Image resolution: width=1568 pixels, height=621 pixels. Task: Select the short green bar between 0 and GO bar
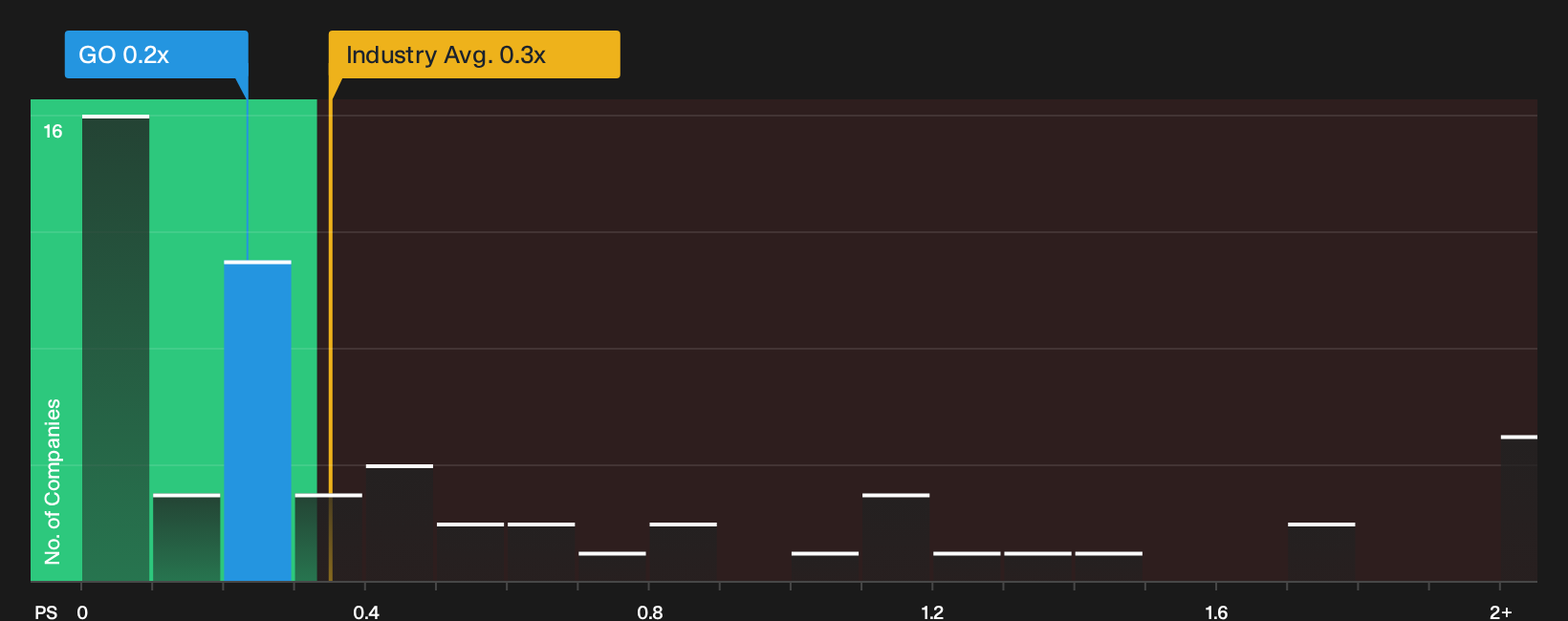click(186, 537)
